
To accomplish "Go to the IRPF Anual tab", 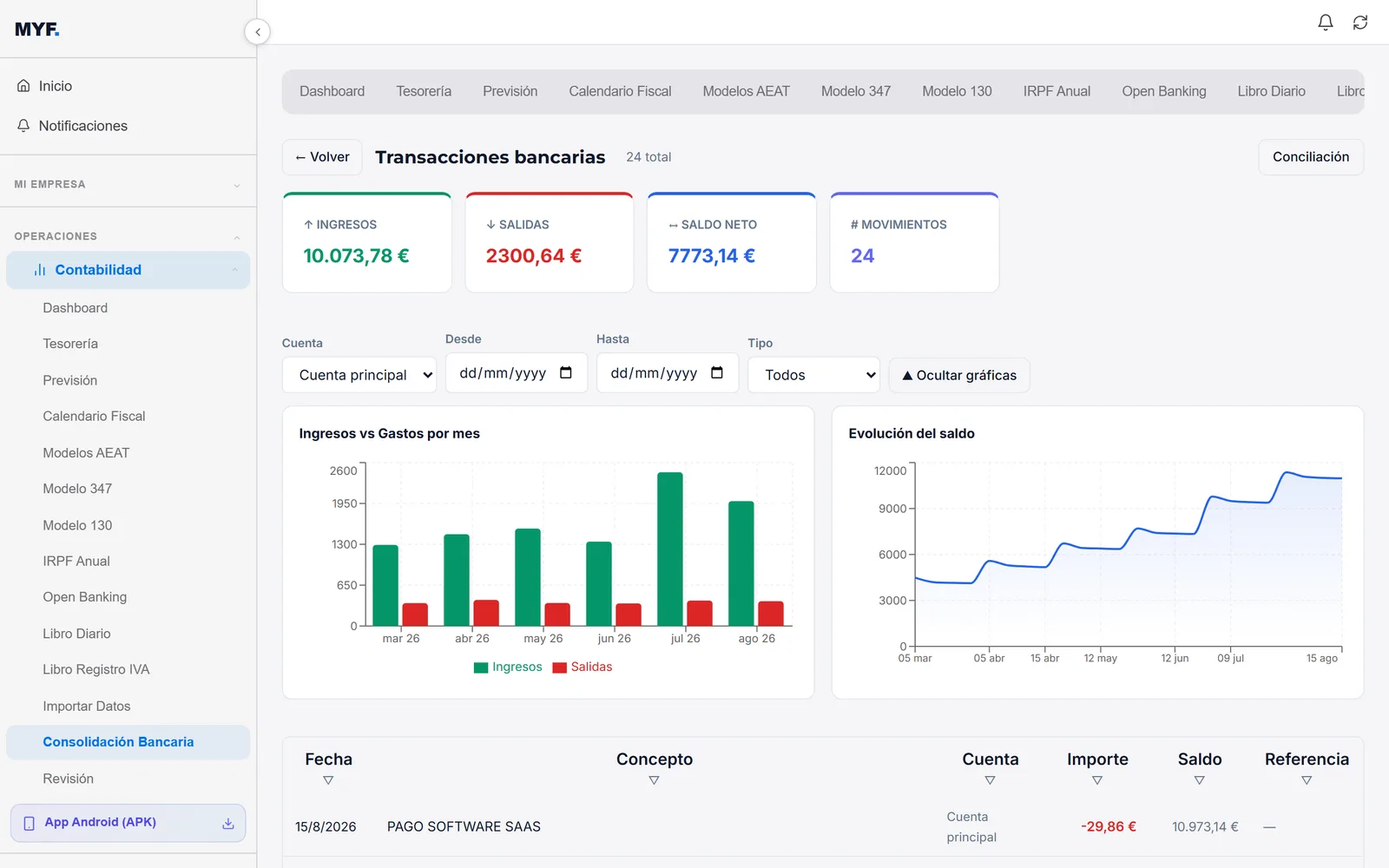I will coord(1057,91).
